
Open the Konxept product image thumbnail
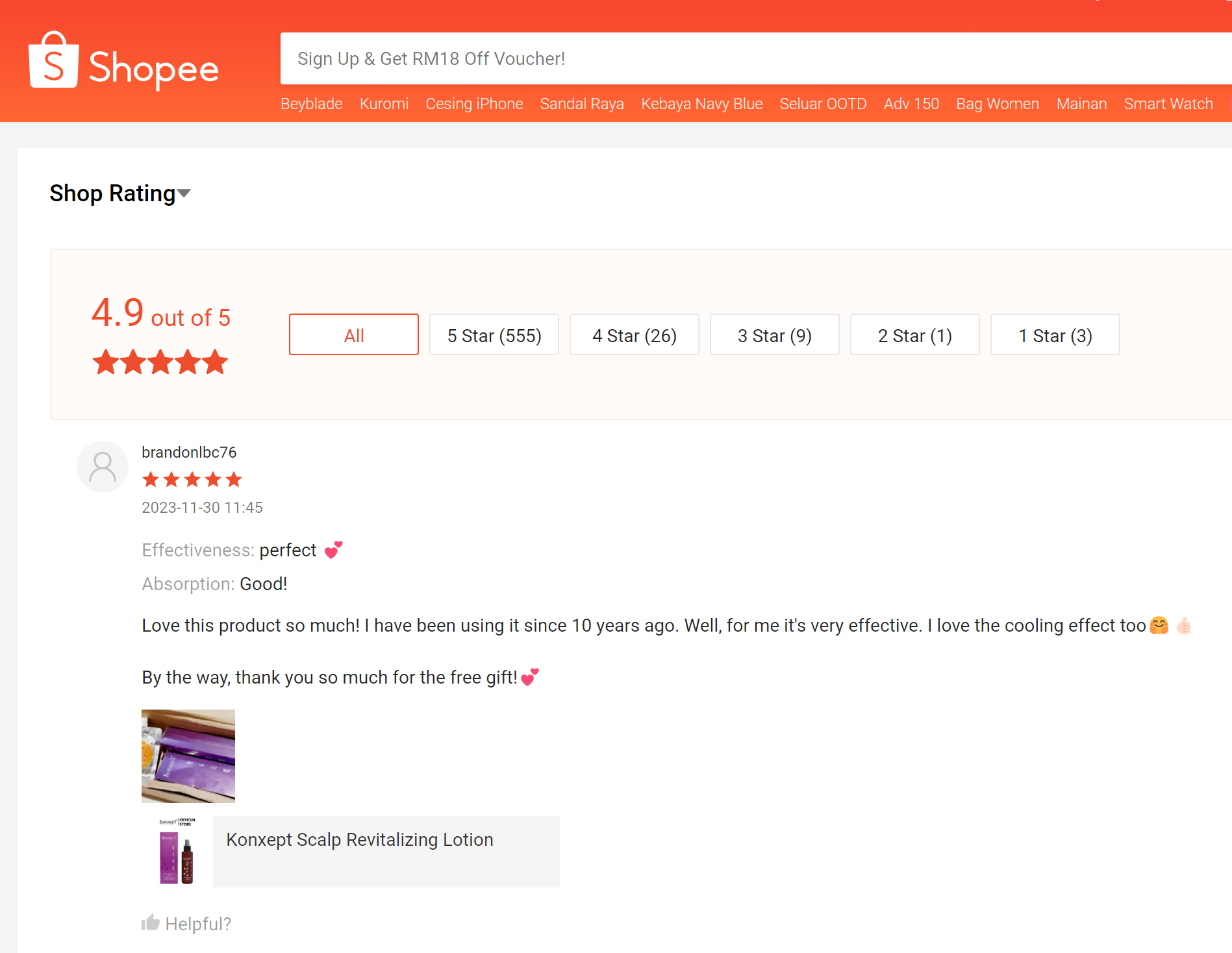pos(177,852)
